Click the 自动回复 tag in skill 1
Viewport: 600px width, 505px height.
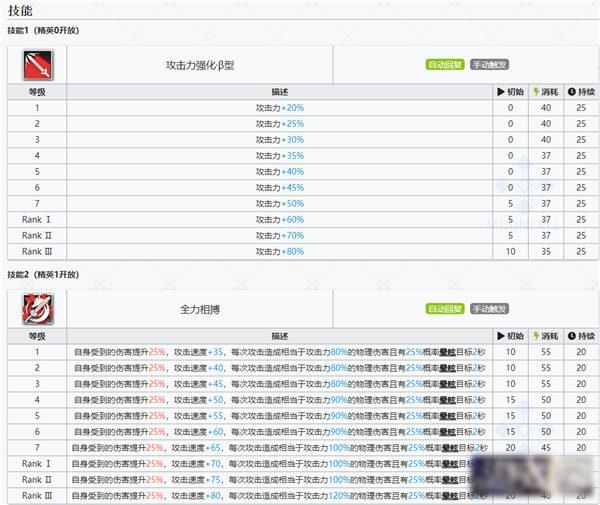445,65
